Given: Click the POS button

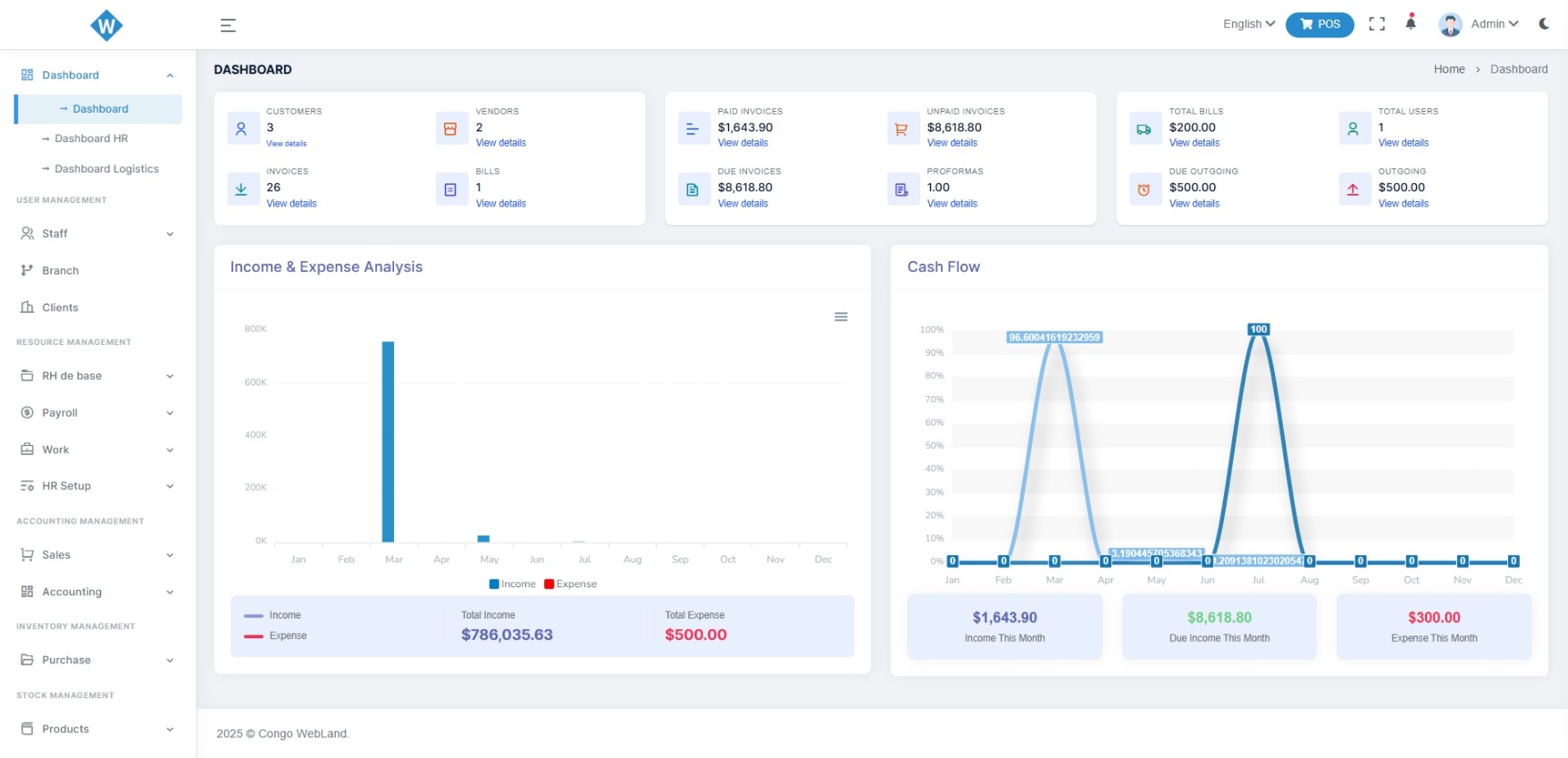Looking at the screenshot, I should [x=1320, y=24].
